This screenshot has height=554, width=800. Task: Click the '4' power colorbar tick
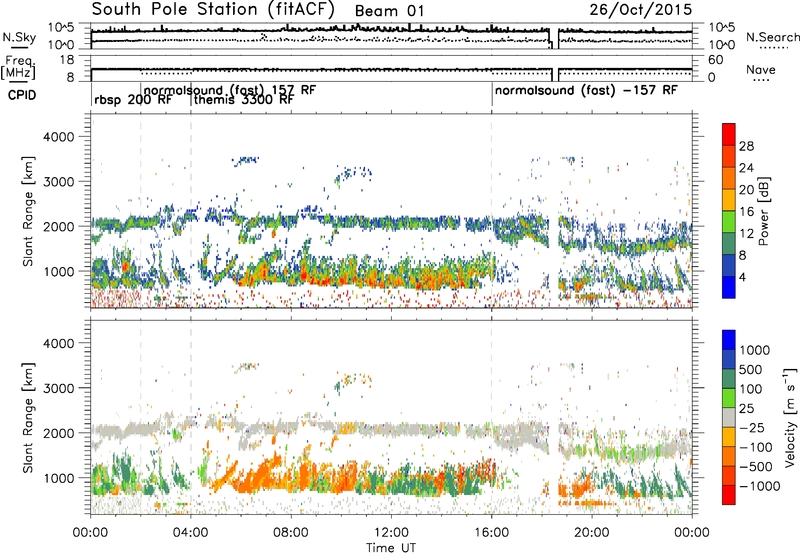[x=743, y=277]
